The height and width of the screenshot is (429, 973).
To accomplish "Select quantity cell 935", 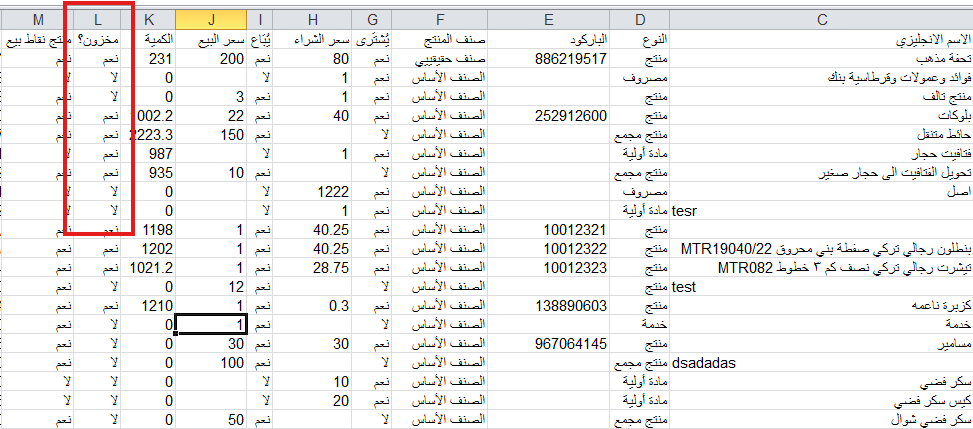I will [x=149, y=173].
